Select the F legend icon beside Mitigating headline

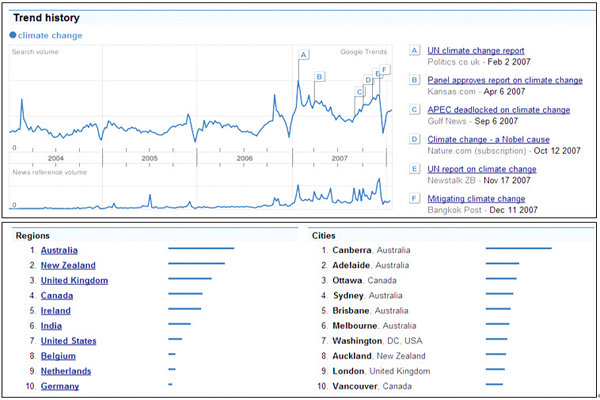(x=414, y=198)
